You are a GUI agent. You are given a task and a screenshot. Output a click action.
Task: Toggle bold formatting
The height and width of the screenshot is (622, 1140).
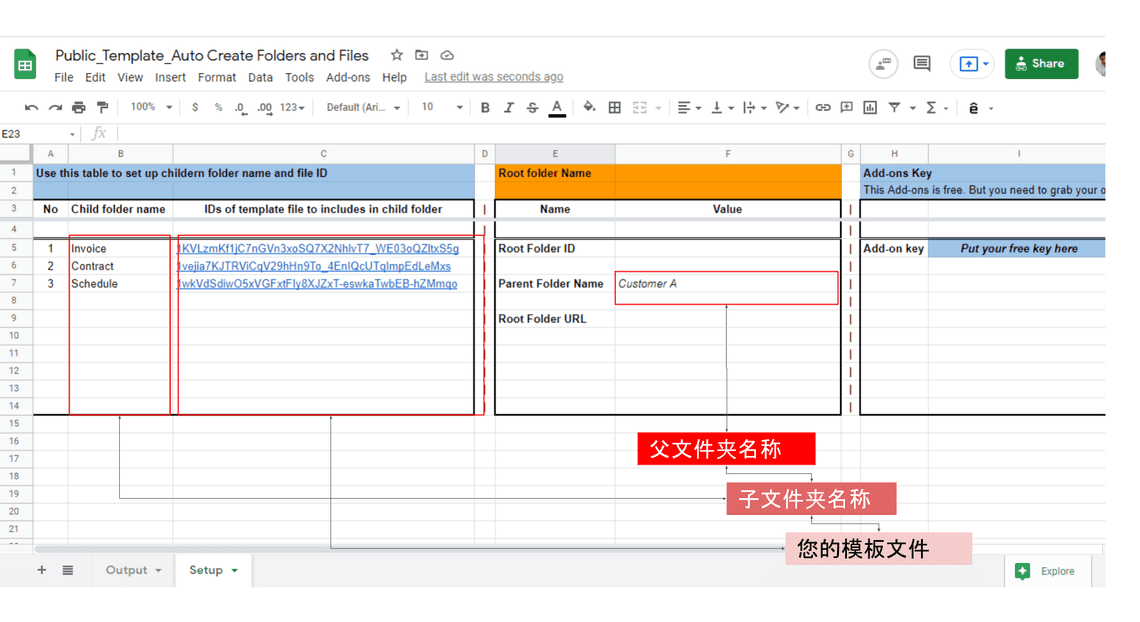(485, 108)
